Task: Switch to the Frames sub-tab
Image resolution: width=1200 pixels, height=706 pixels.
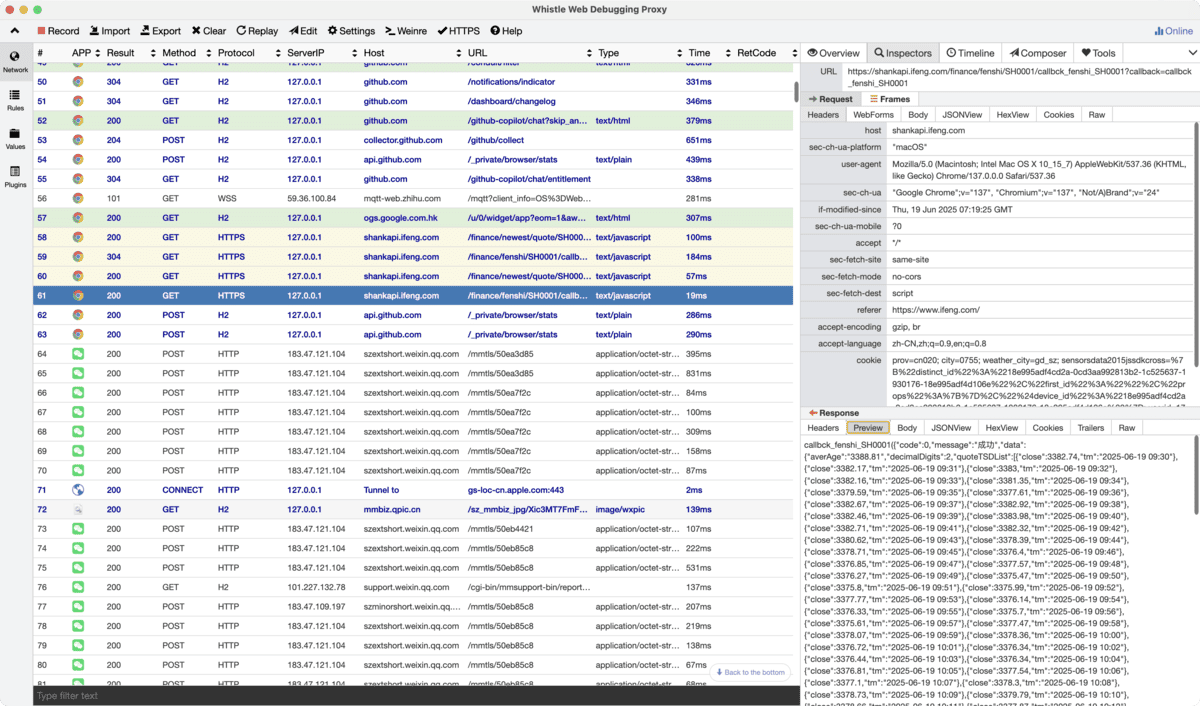Action: pyautogui.click(x=890, y=99)
